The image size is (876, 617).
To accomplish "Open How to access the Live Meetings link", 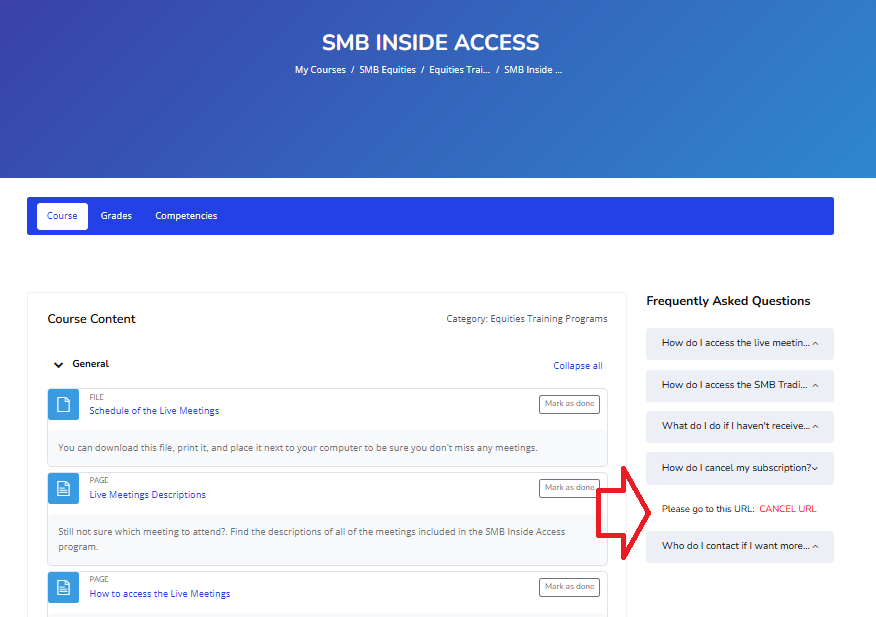I will point(160,594).
